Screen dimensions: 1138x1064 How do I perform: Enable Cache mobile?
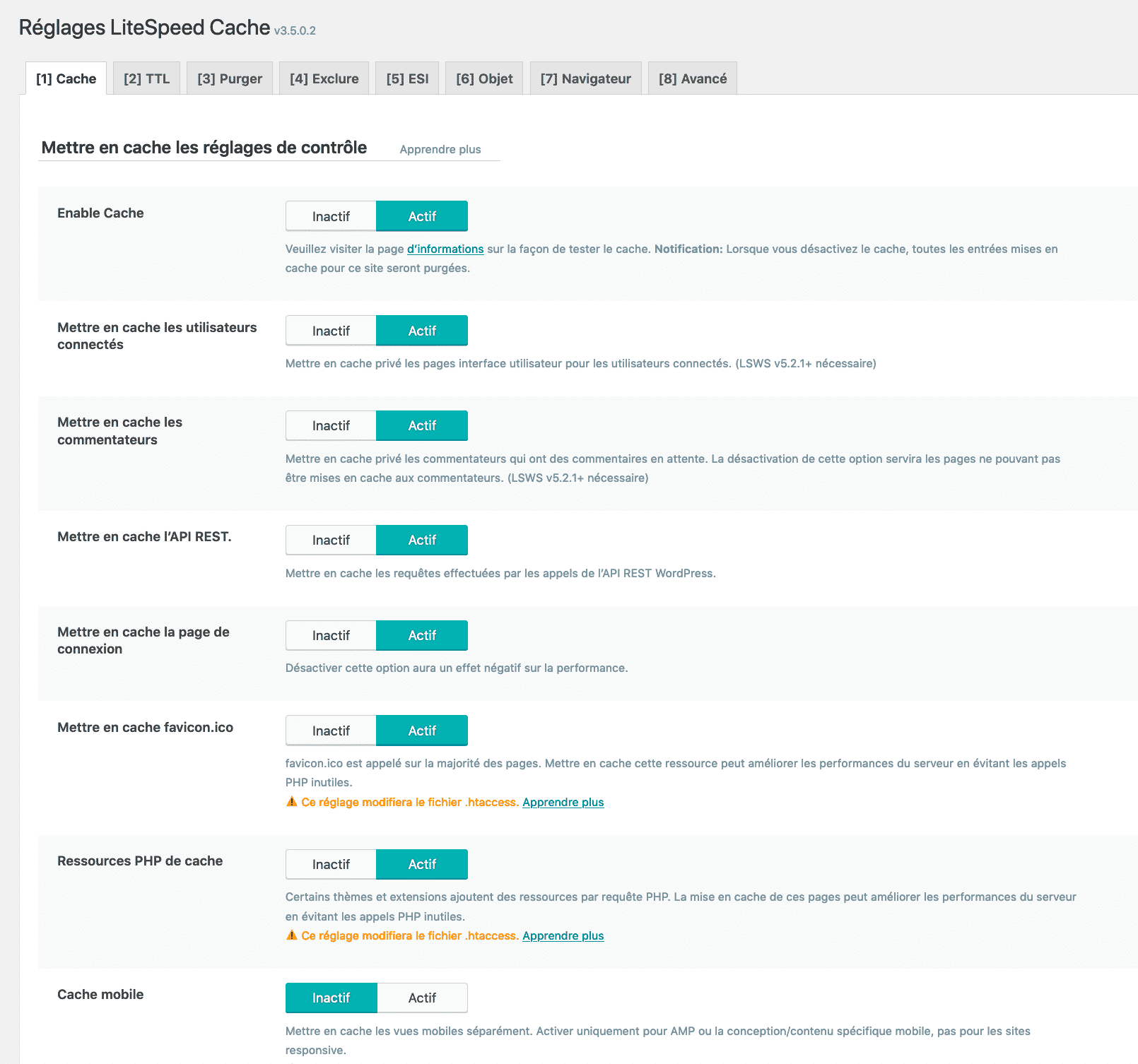tap(423, 998)
